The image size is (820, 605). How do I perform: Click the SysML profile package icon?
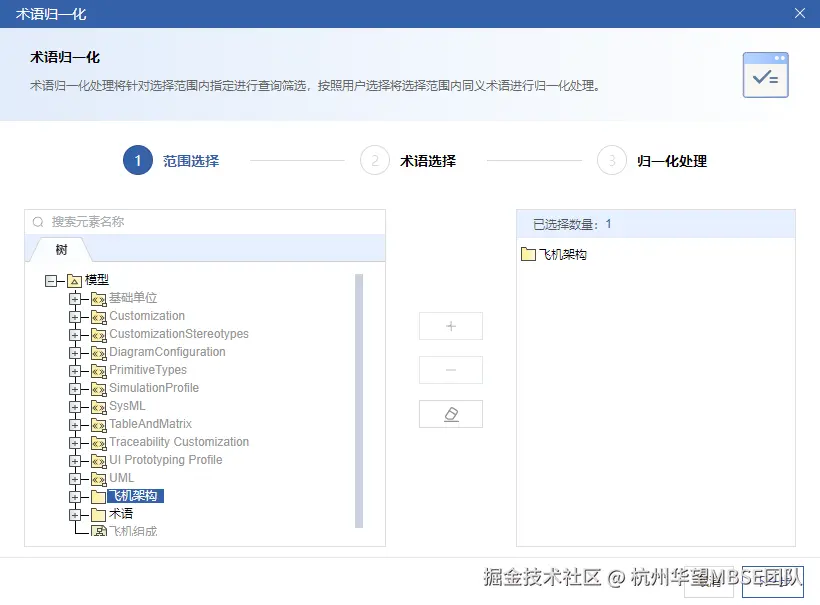click(98, 407)
